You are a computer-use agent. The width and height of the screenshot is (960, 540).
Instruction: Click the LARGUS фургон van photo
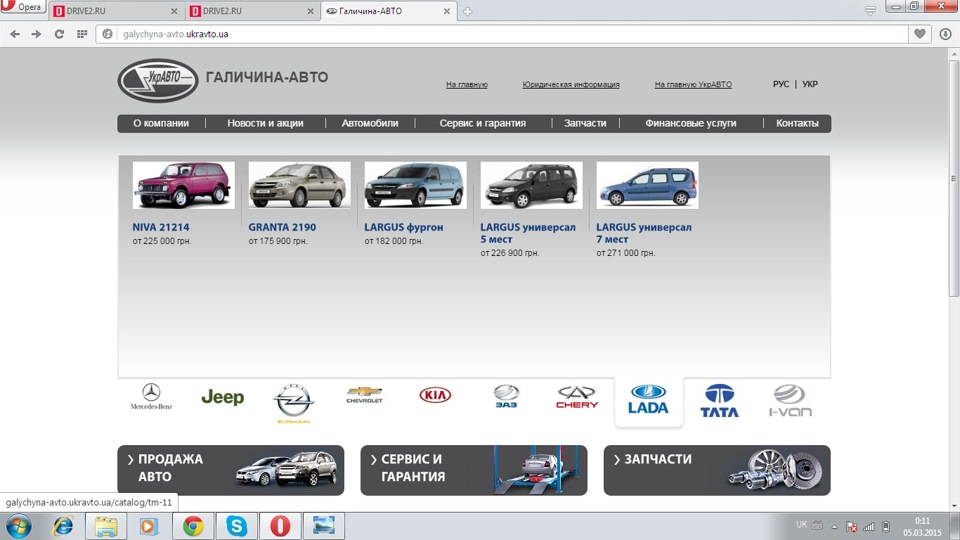(415, 185)
